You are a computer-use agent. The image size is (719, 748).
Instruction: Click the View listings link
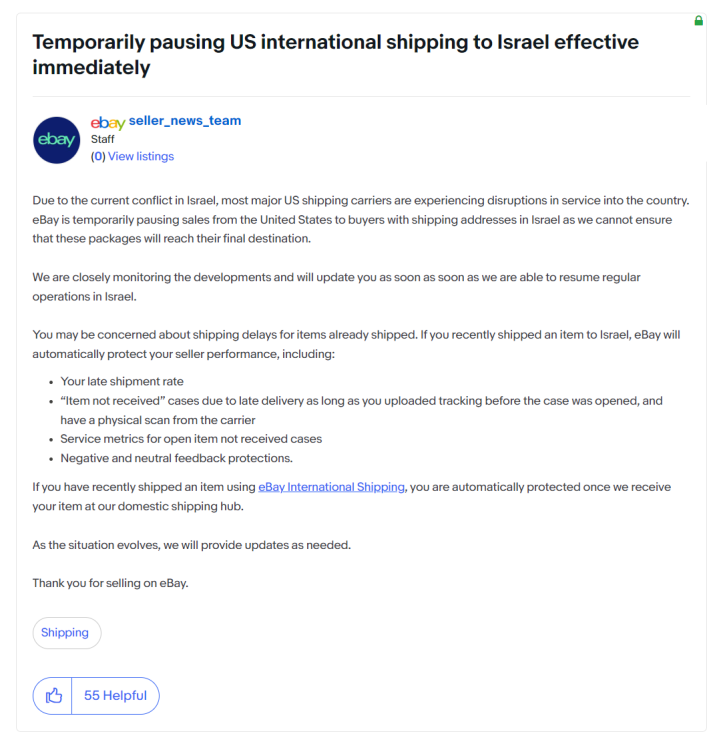click(x=141, y=156)
